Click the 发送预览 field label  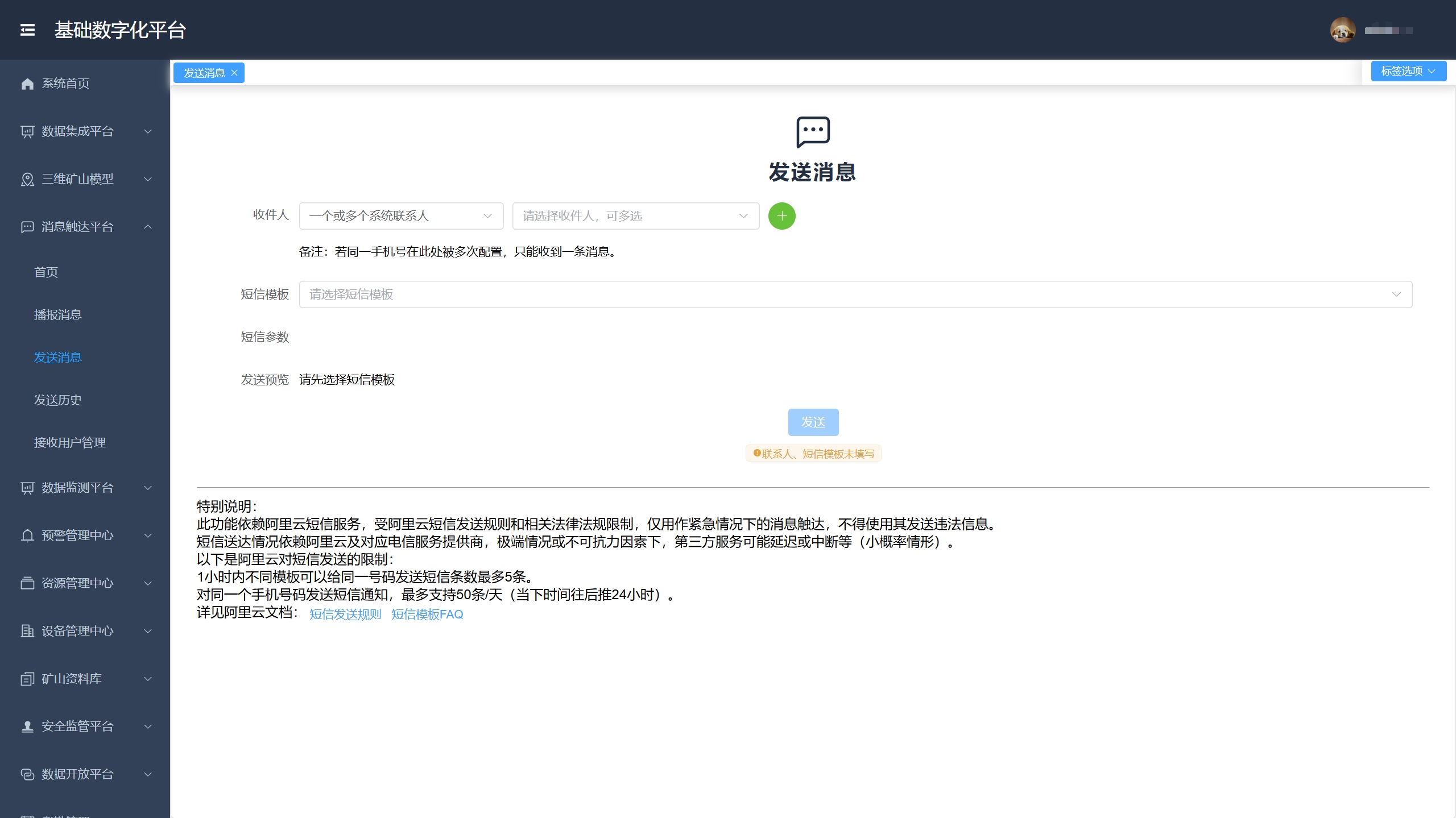[x=265, y=380]
